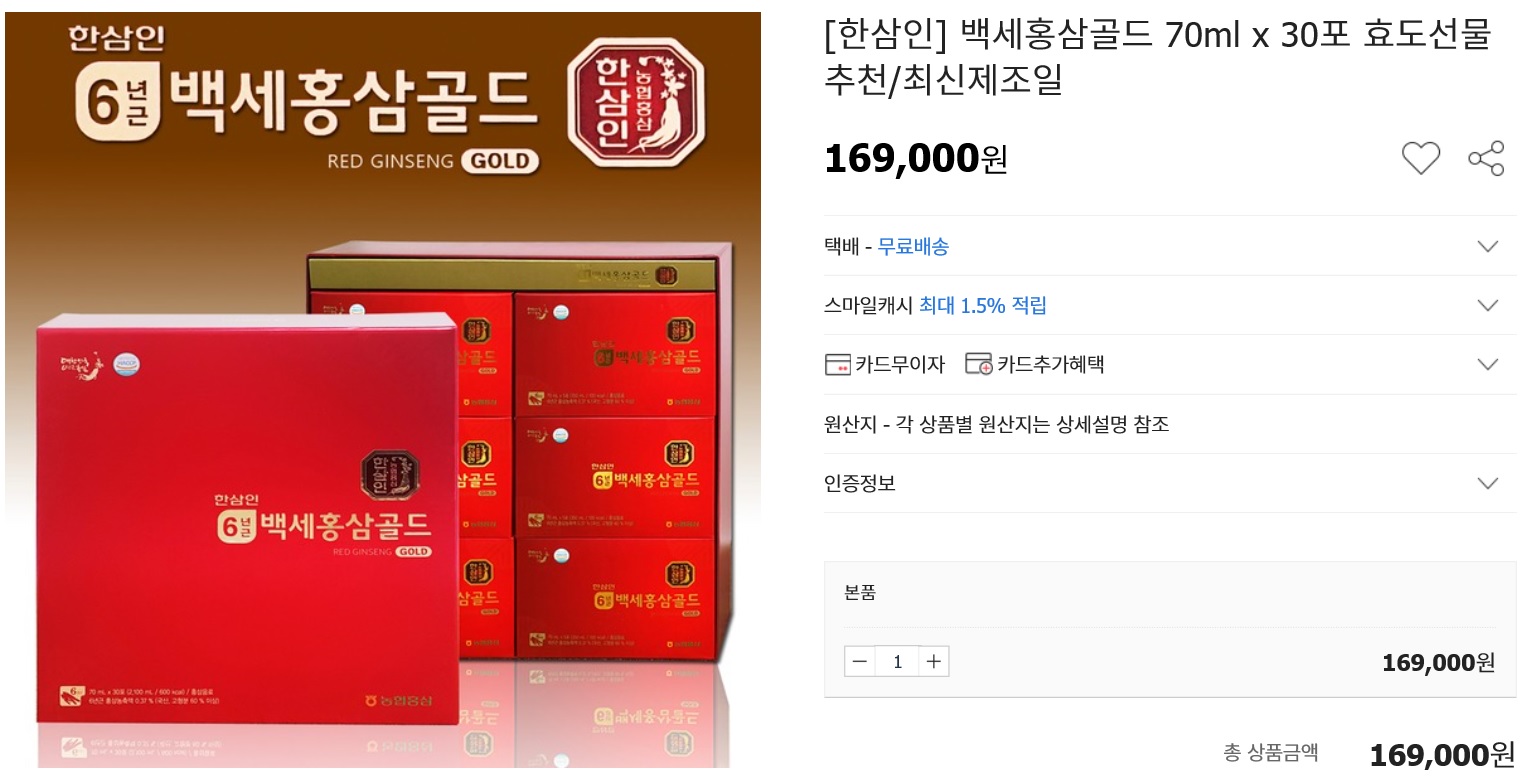Viewport: 1539px width, 778px height.
Task: Click the product title 백세홍삼골드 heading
Action: point(1157,56)
